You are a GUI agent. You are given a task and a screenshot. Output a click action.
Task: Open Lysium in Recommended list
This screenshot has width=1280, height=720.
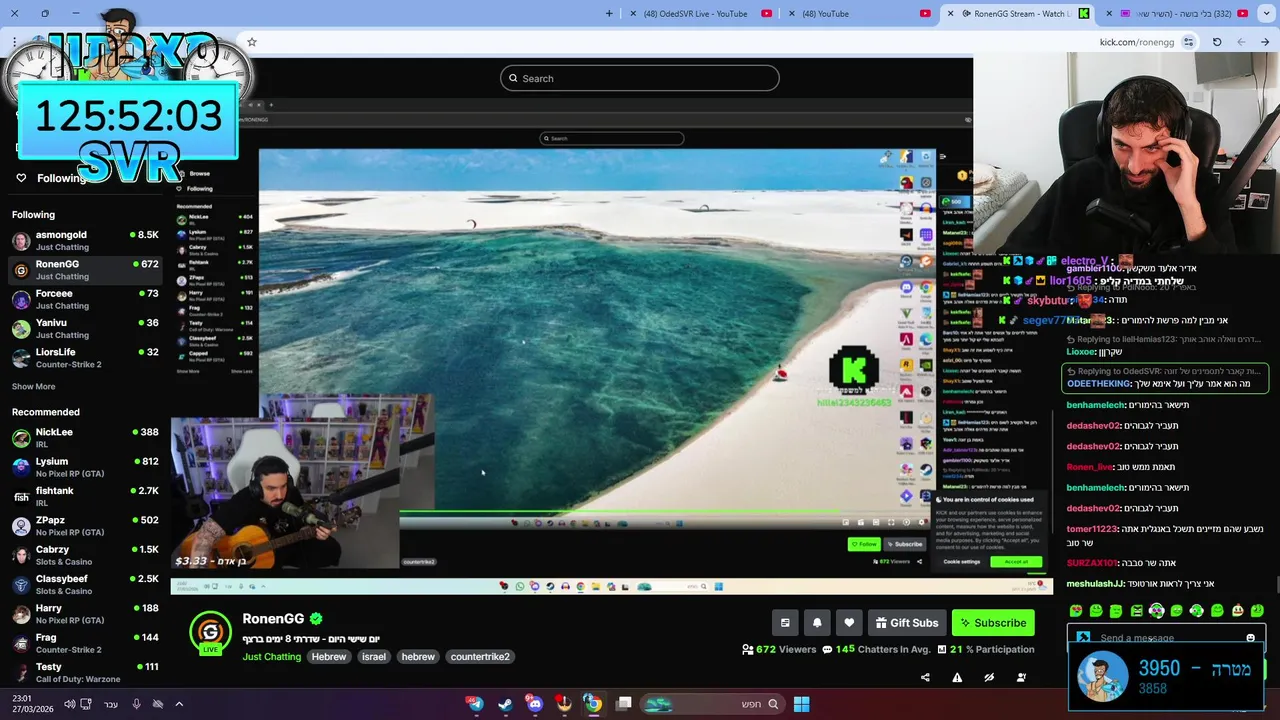tap(85, 467)
